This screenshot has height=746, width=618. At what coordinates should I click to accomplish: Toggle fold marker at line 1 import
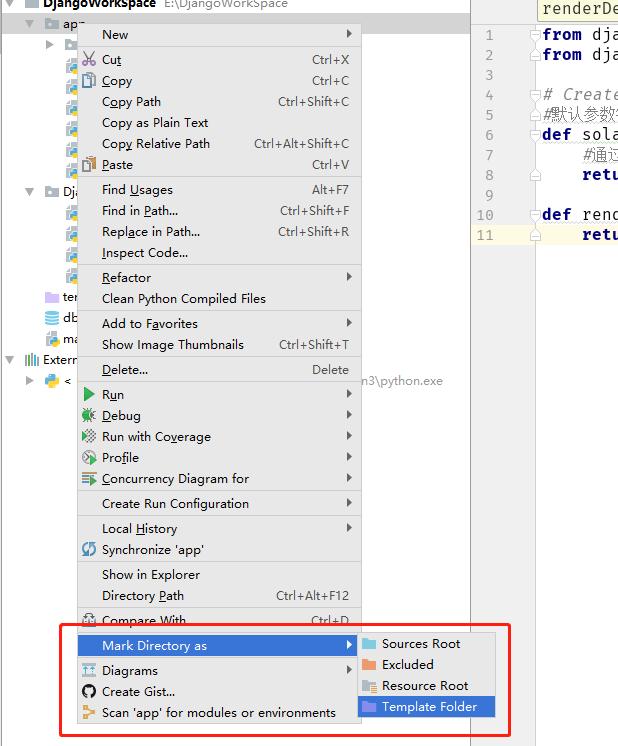tap(535, 35)
